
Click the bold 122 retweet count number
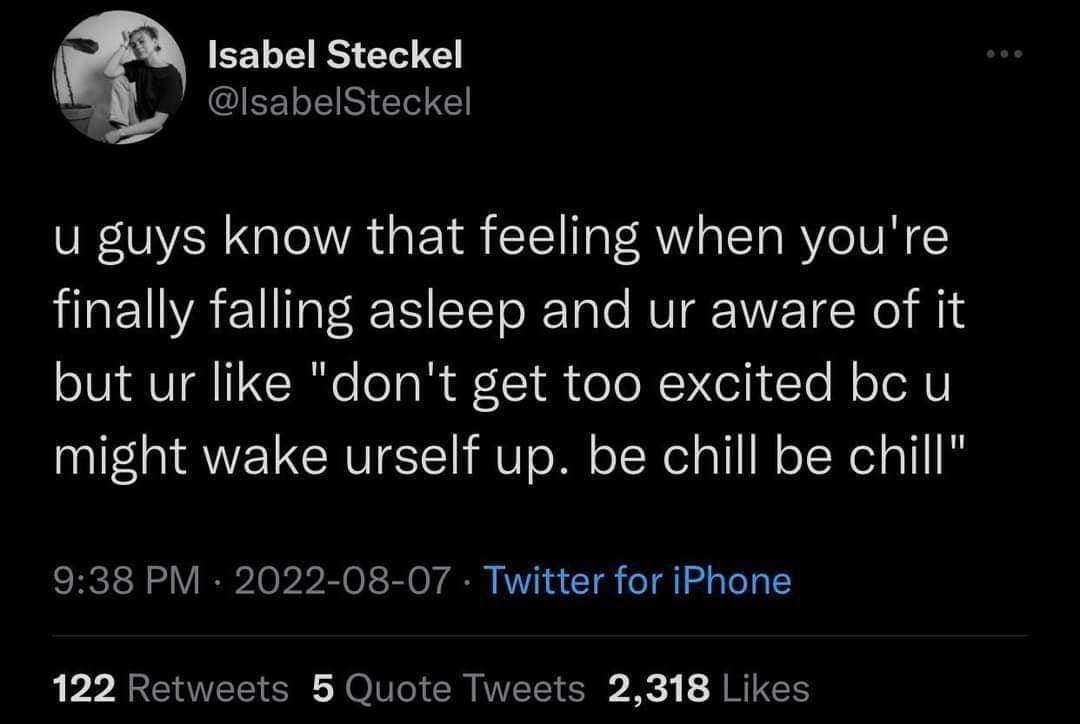click(85, 688)
